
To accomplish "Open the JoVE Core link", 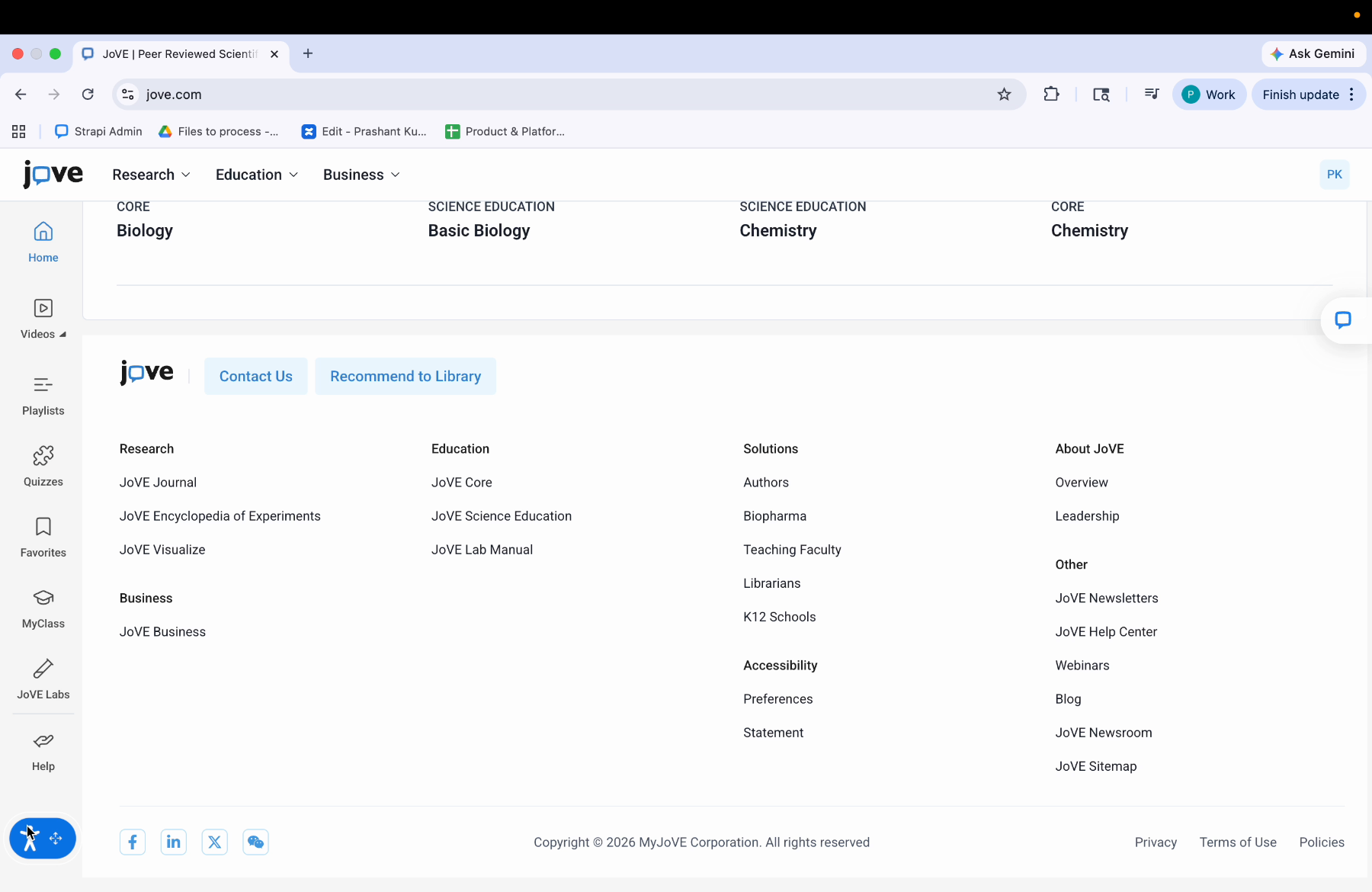I will click(x=462, y=483).
